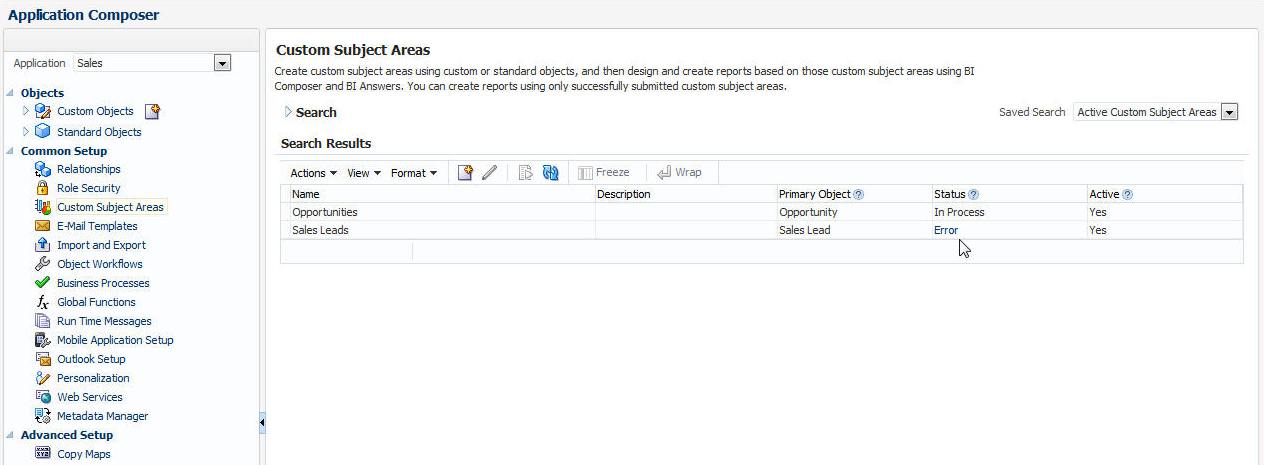Click the Submit document icon in the toolbar
The height and width of the screenshot is (465, 1264).
(x=526, y=173)
